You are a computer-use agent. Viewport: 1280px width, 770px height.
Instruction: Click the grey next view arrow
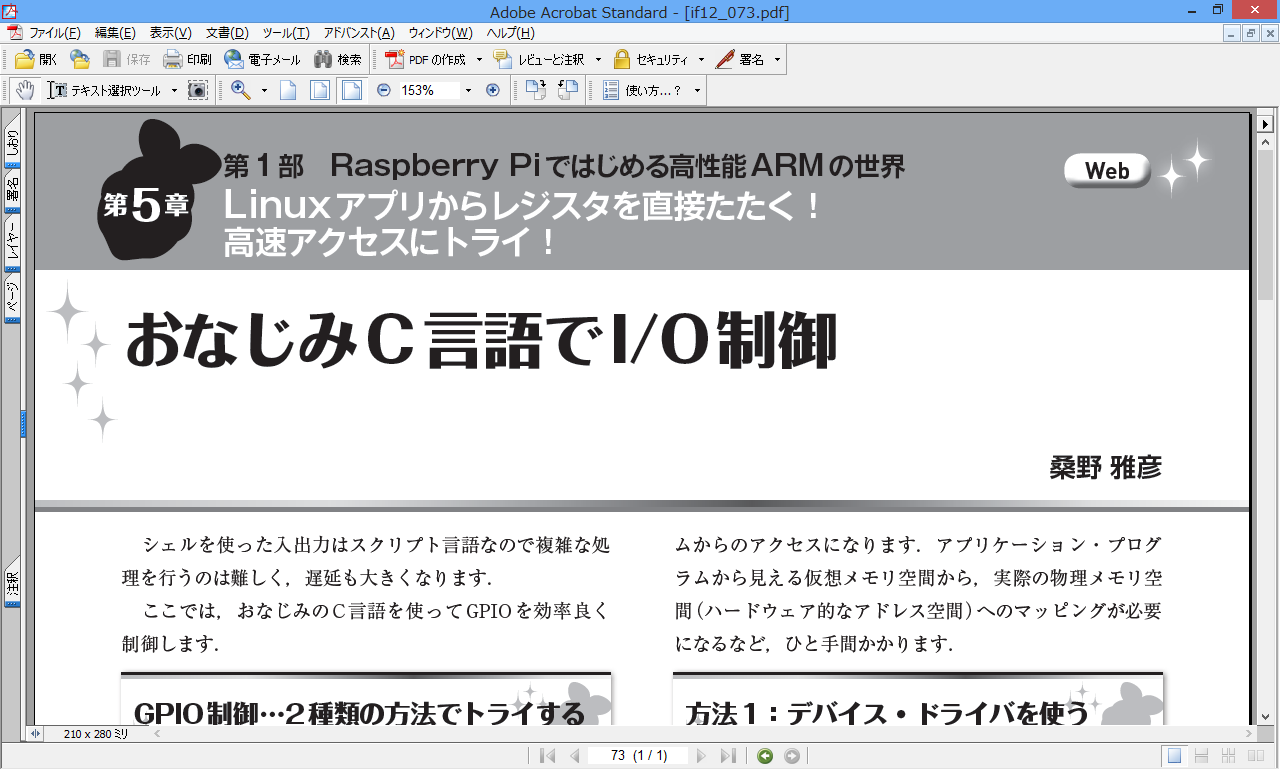tap(792, 756)
